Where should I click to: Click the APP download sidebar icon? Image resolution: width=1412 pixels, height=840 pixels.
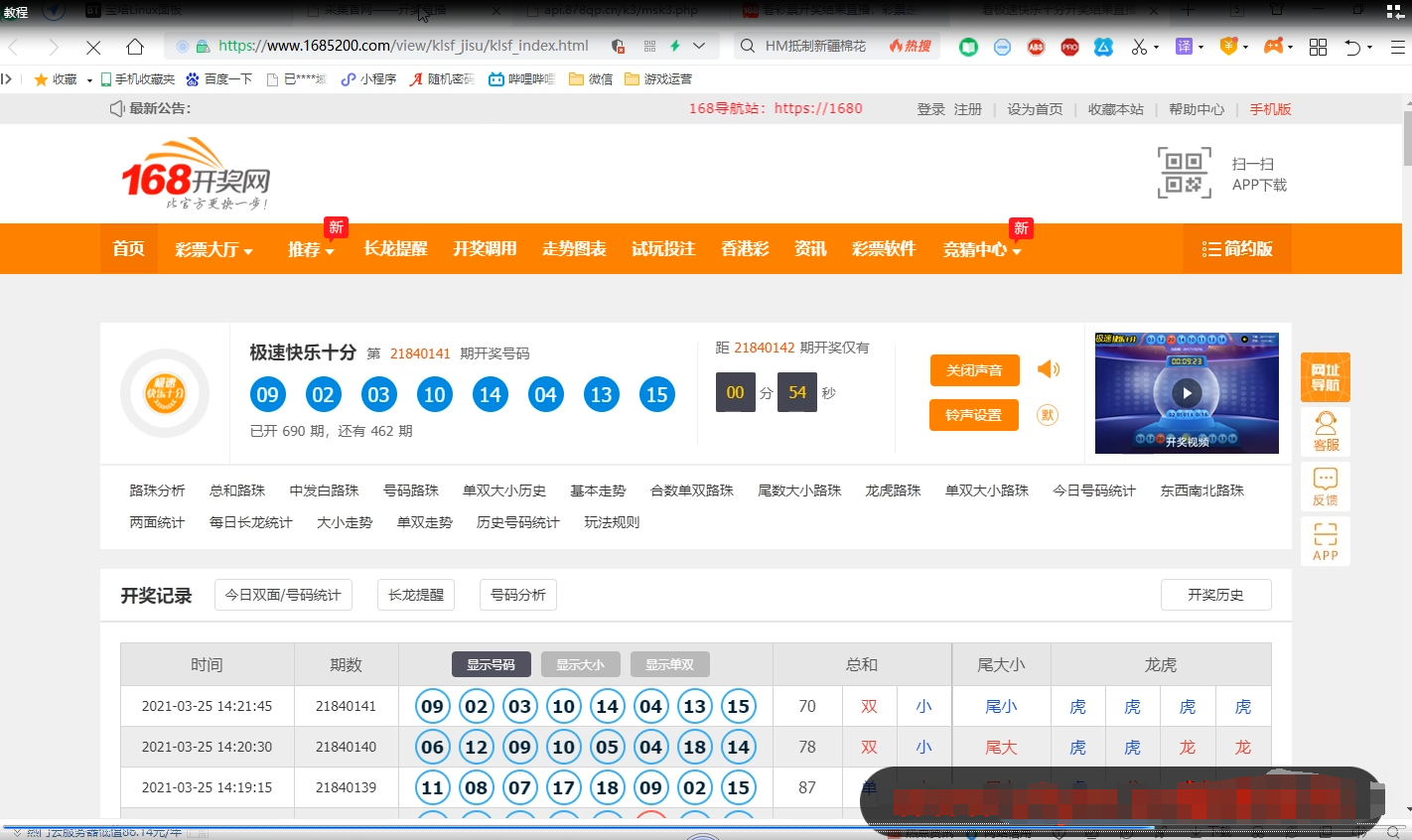coord(1325,541)
